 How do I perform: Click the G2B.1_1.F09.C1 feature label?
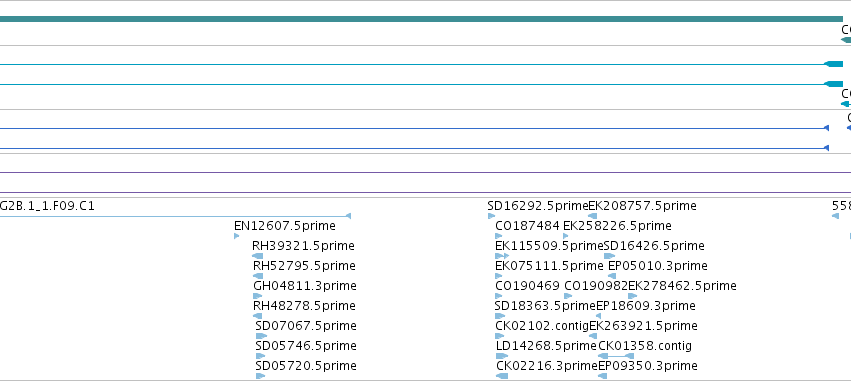47,206
